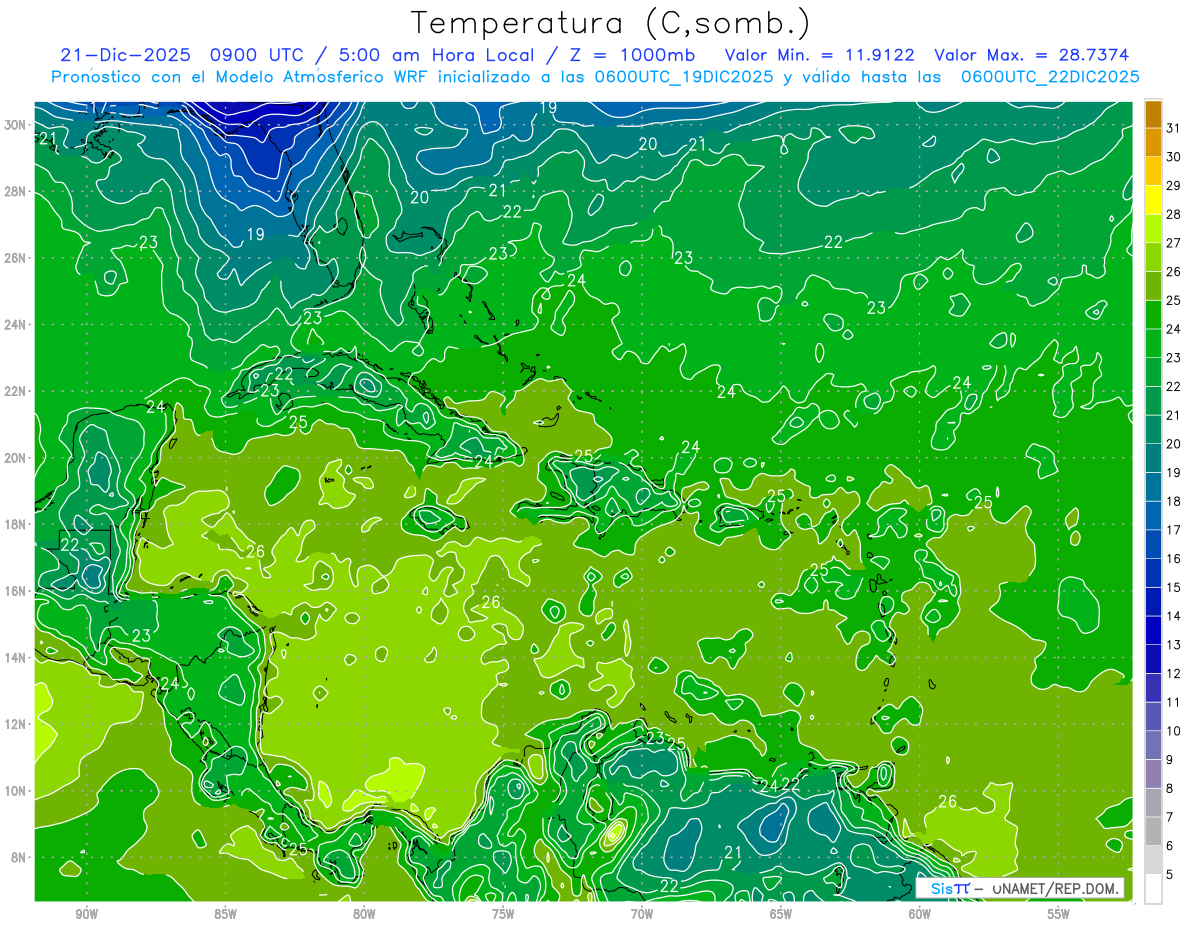Click the yellow colorbar swatch between 28 and 29
Screen dimensions: 1200x927
tap(1153, 199)
